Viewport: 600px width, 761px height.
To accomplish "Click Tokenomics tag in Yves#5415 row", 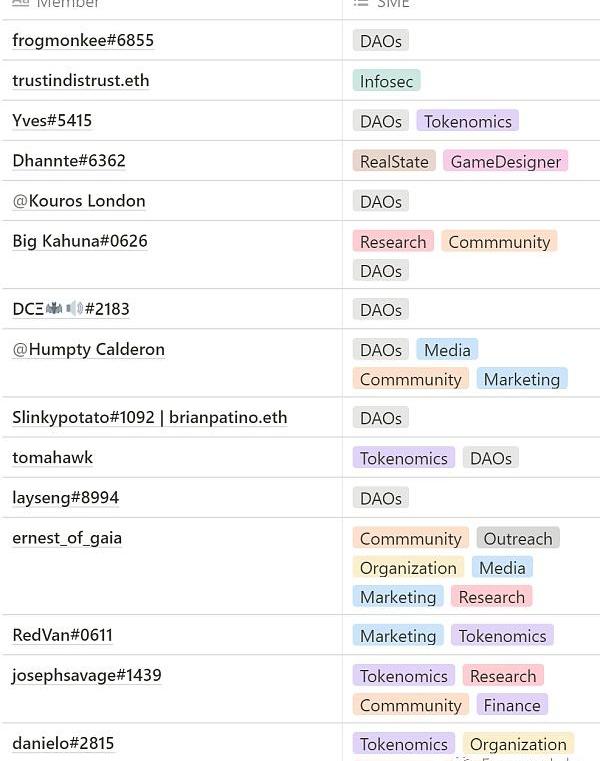I will click(x=467, y=121).
